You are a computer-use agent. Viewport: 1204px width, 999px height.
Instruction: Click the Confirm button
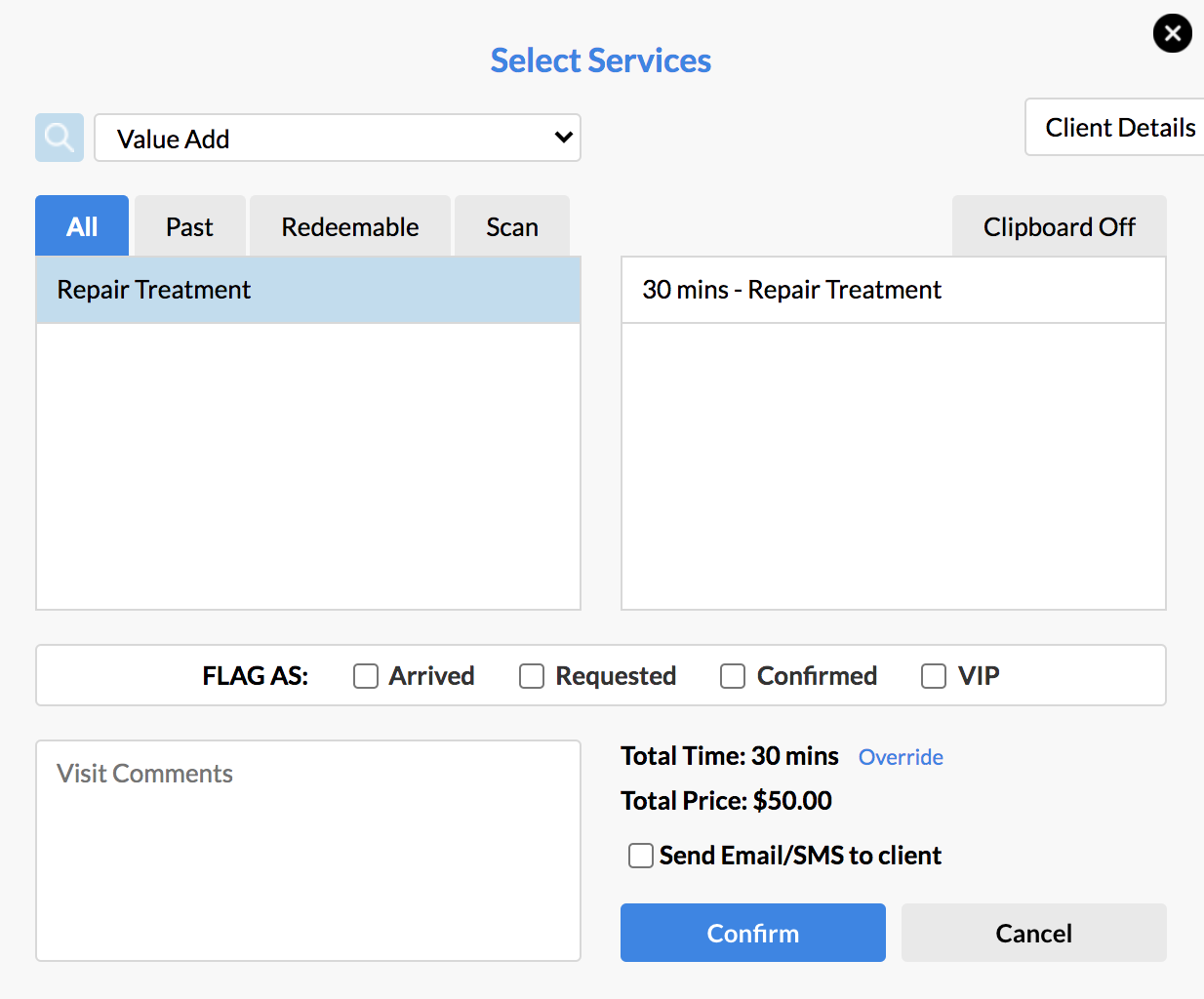pyautogui.click(x=753, y=933)
